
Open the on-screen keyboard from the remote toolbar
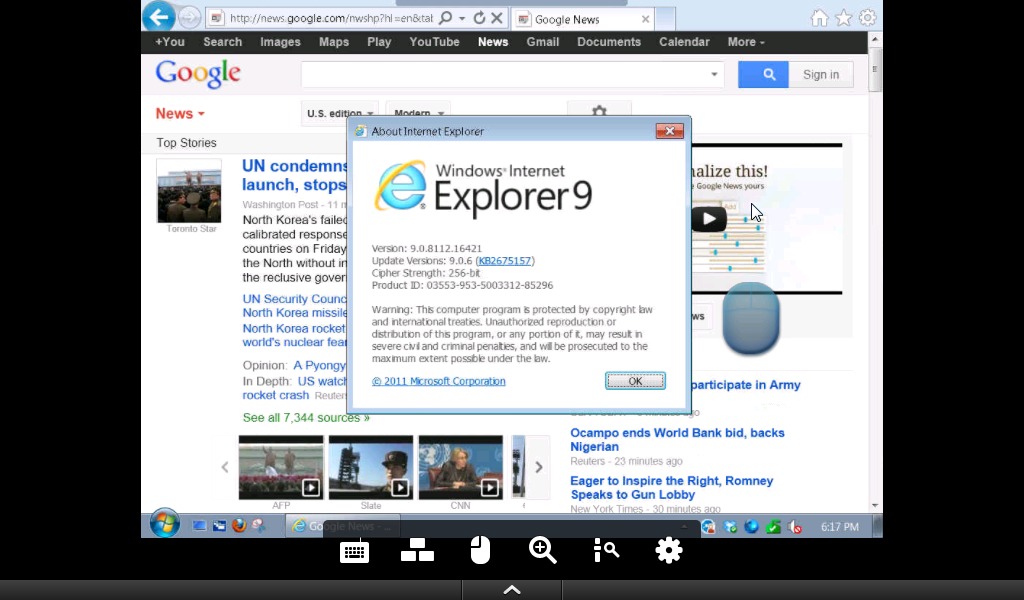click(355, 552)
